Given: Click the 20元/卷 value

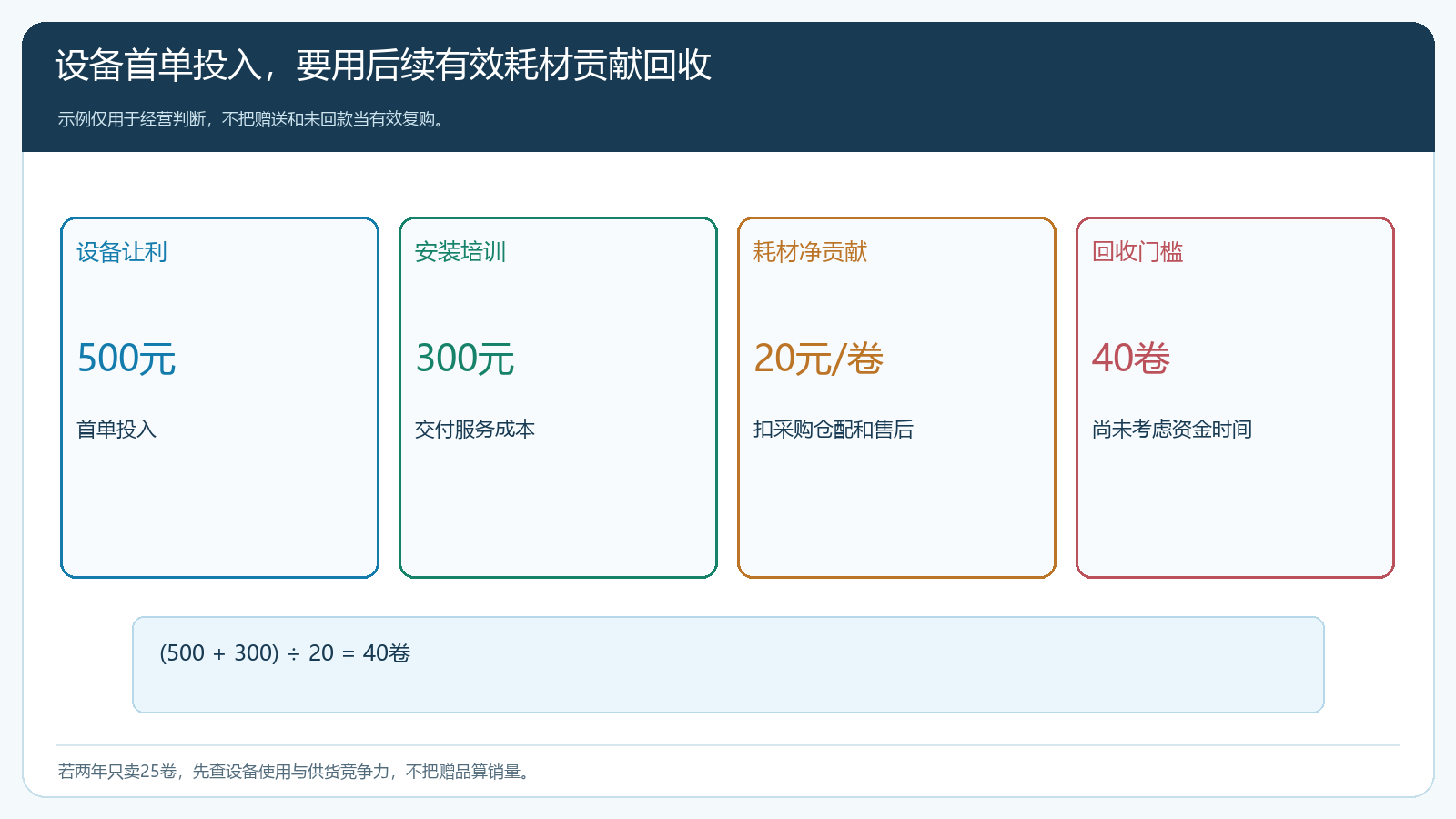Looking at the screenshot, I should point(818,358).
